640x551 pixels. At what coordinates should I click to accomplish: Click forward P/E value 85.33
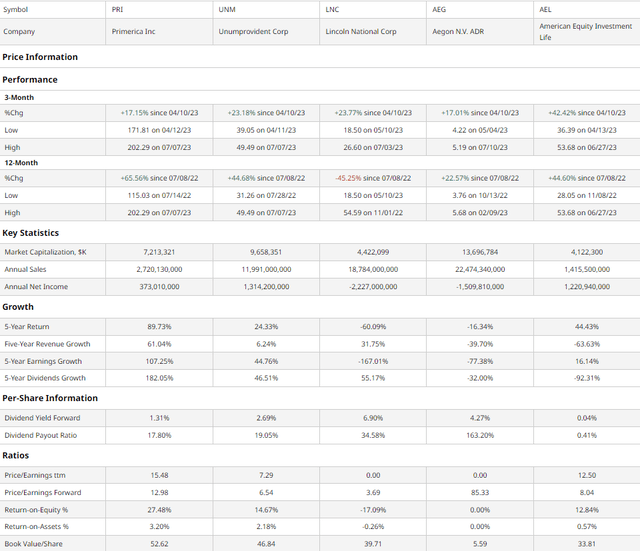[x=480, y=493]
